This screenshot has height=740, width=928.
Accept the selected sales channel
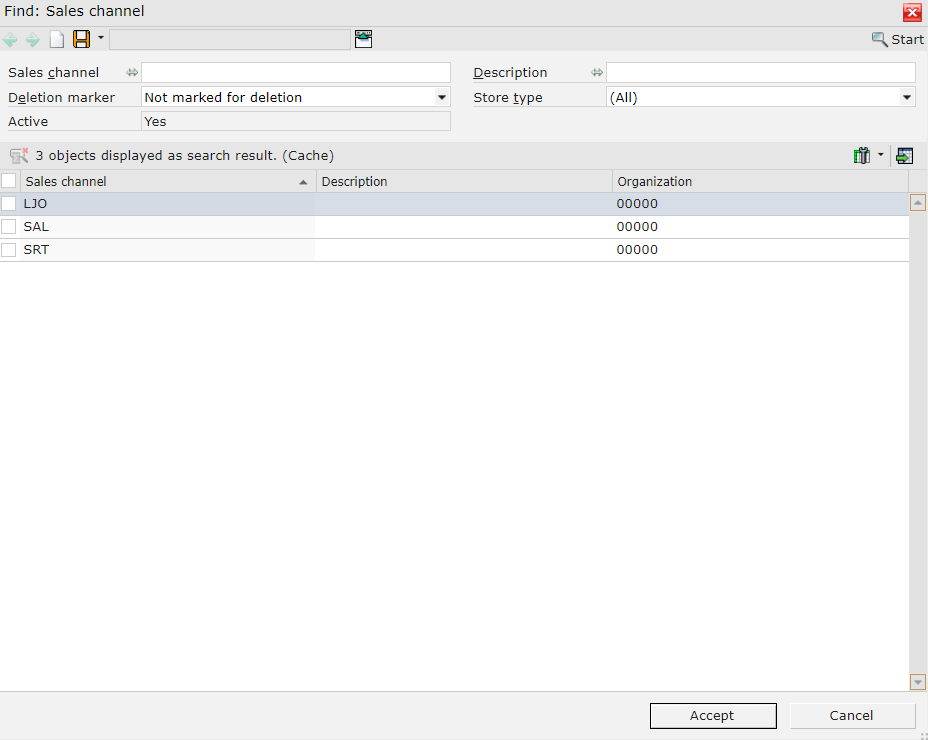[x=713, y=716]
